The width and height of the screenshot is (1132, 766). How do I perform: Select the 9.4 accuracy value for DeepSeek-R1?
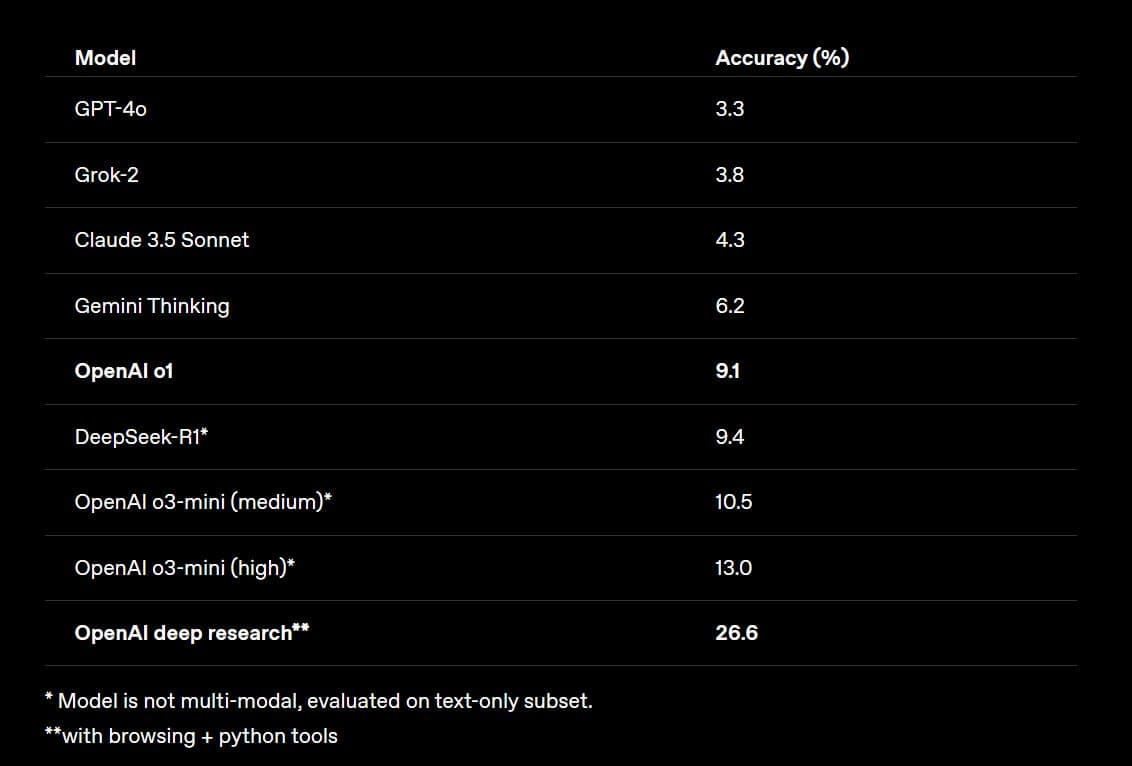730,437
